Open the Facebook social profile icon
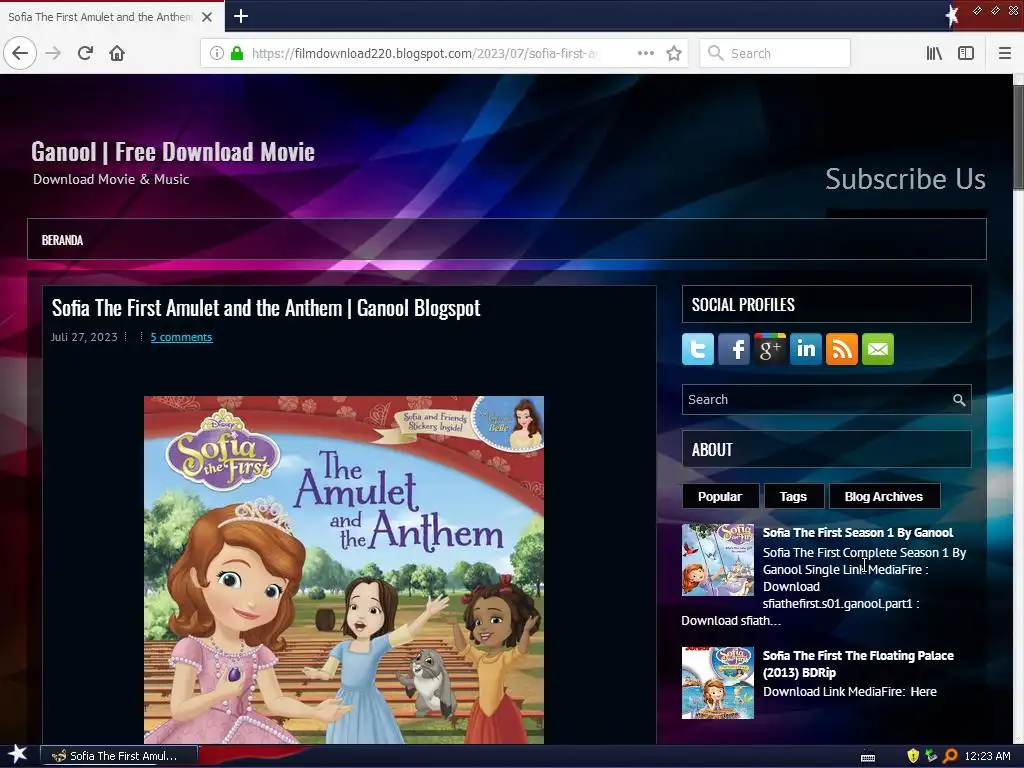1024x768 pixels. tap(733, 349)
